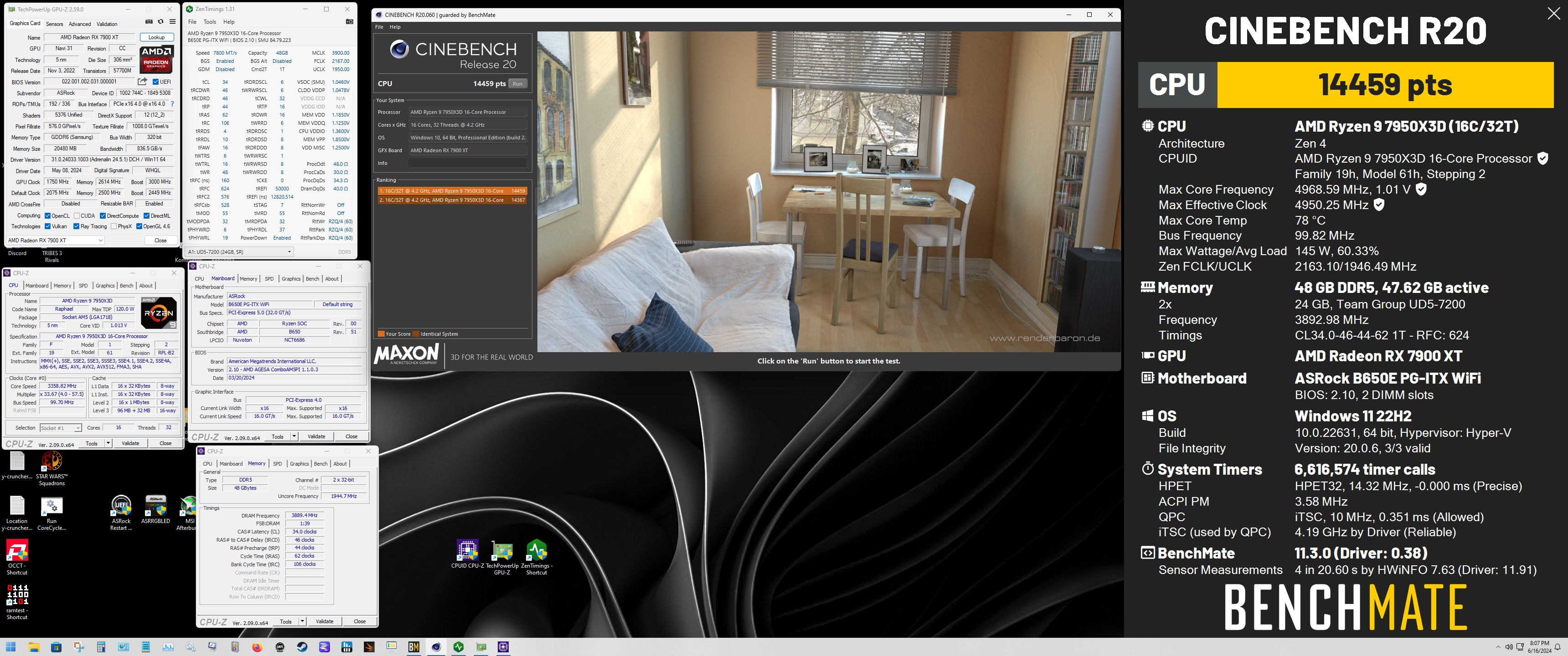Screen dimensions: 1568x656
Task: Open the STAR WARS Squadrons desktop icon
Action: 52,468
